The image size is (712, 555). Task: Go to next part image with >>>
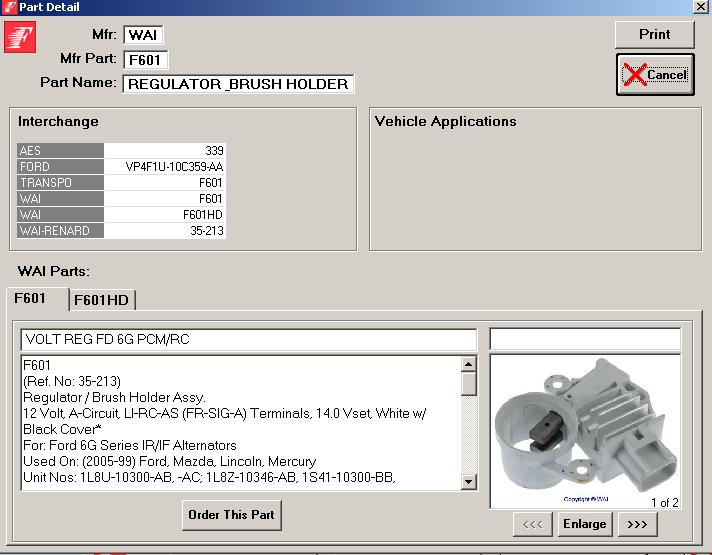tap(638, 524)
